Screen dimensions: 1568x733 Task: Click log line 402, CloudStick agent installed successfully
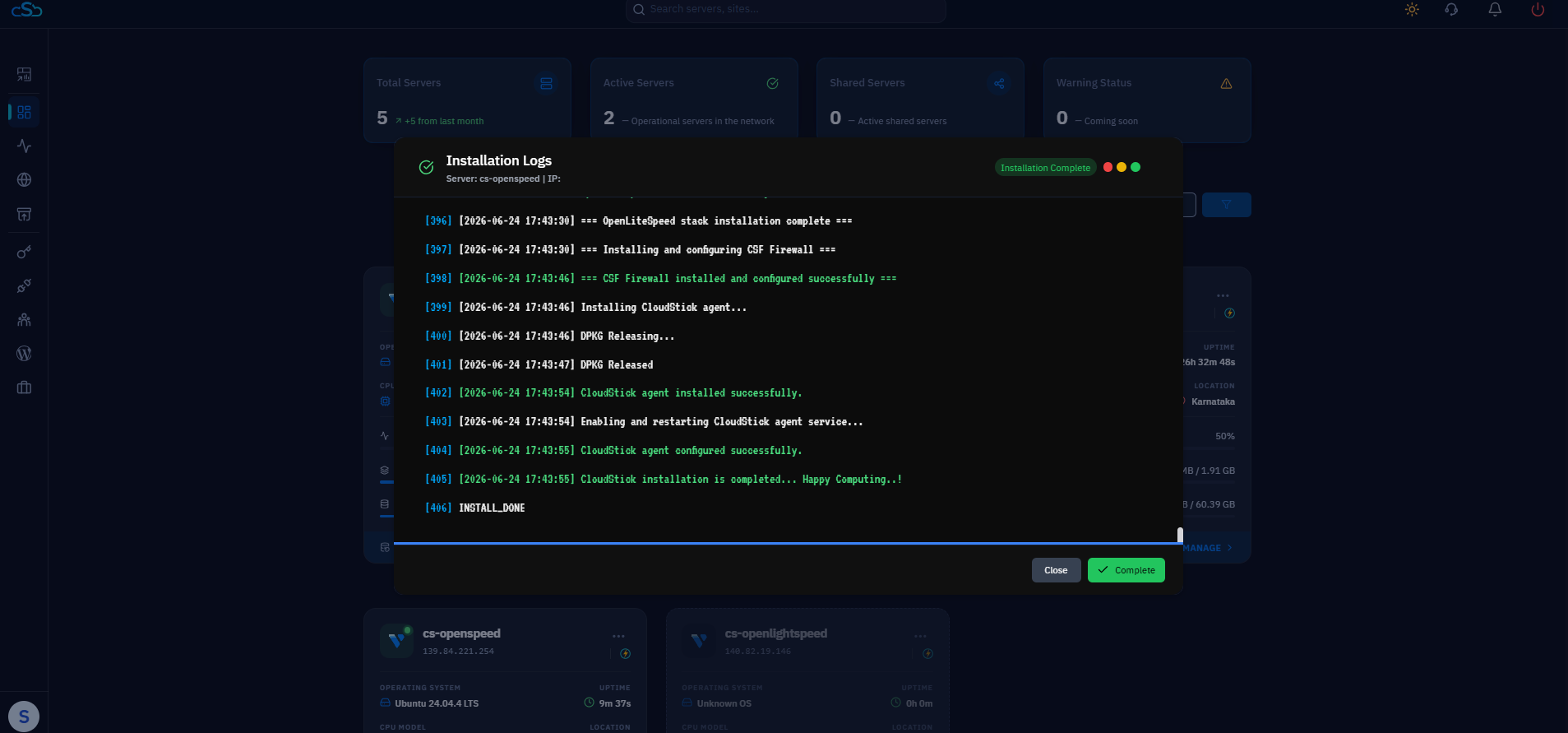613,393
